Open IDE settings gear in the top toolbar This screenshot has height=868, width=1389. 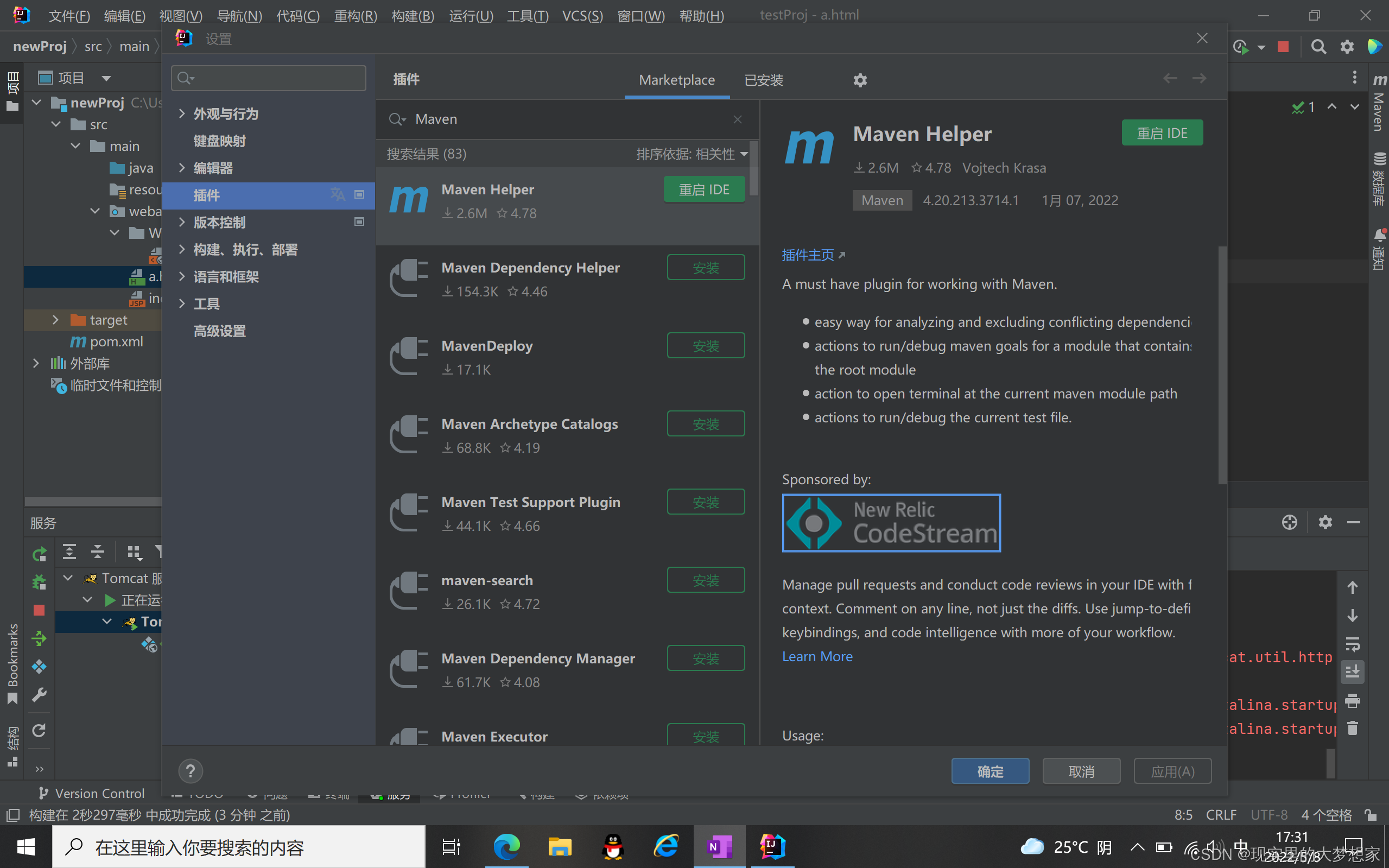[x=1347, y=47]
